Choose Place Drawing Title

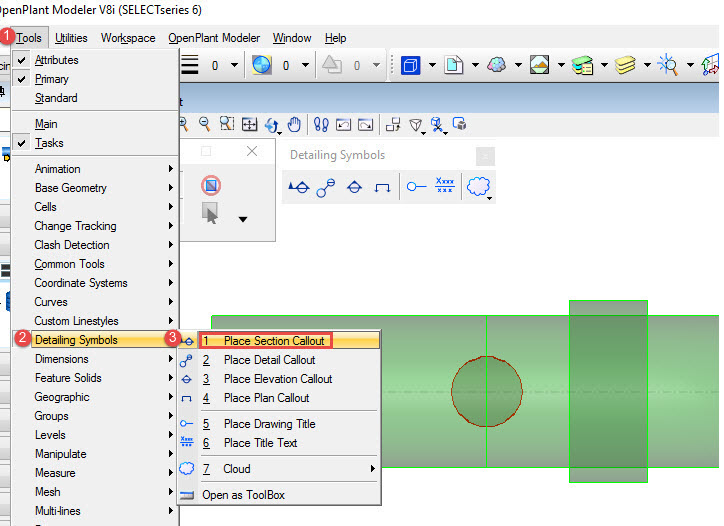[279, 423]
